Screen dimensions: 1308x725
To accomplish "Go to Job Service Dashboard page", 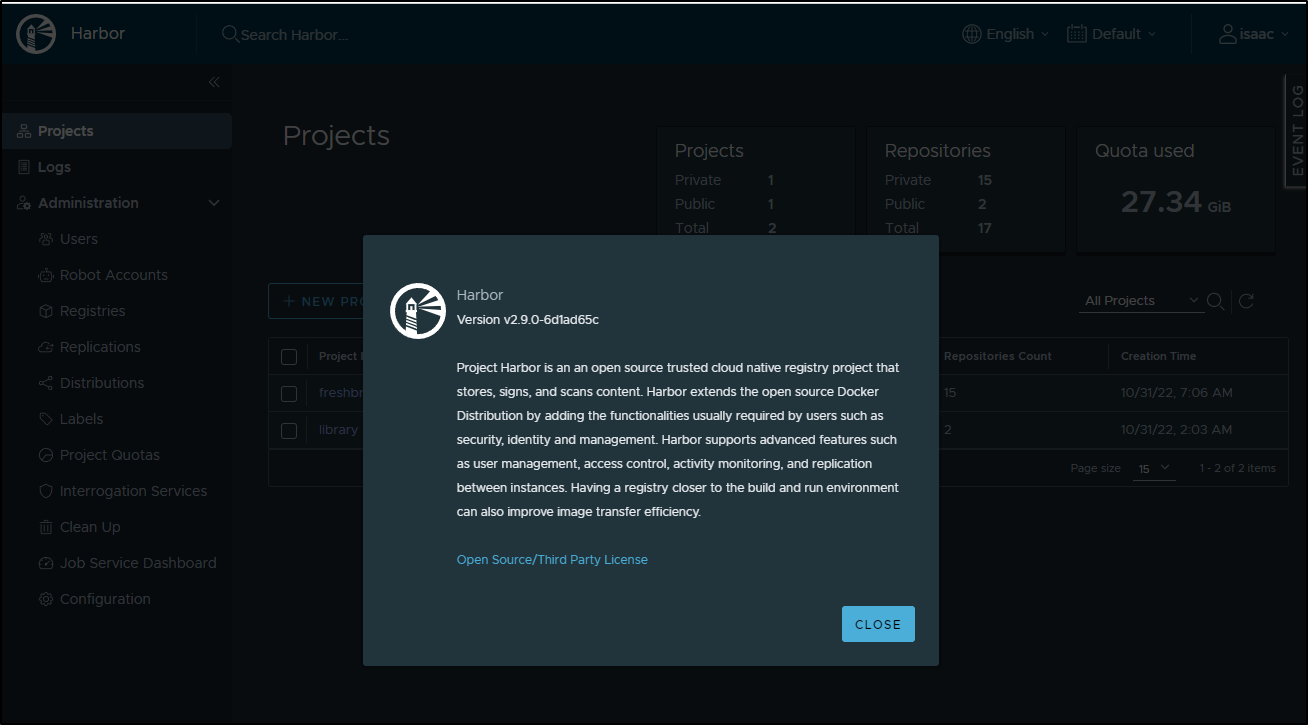I will [x=138, y=563].
